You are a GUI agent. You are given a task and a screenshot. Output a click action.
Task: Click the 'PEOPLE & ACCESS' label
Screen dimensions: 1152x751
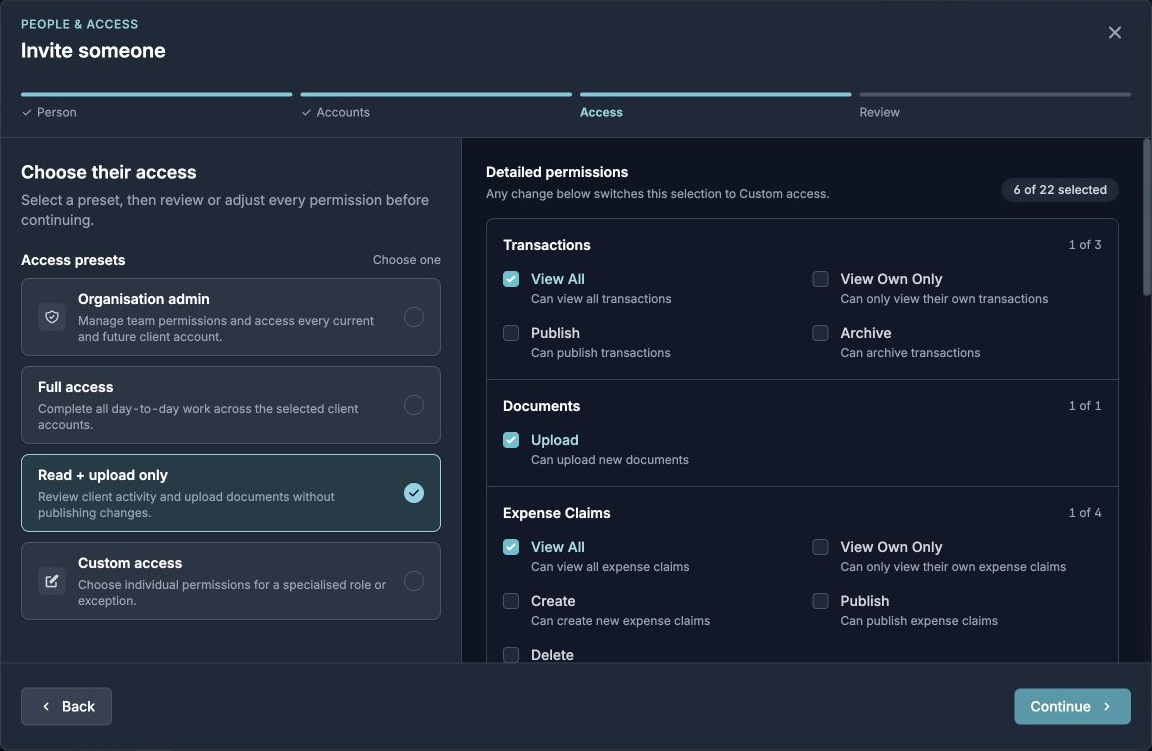[x=79, y=24]
